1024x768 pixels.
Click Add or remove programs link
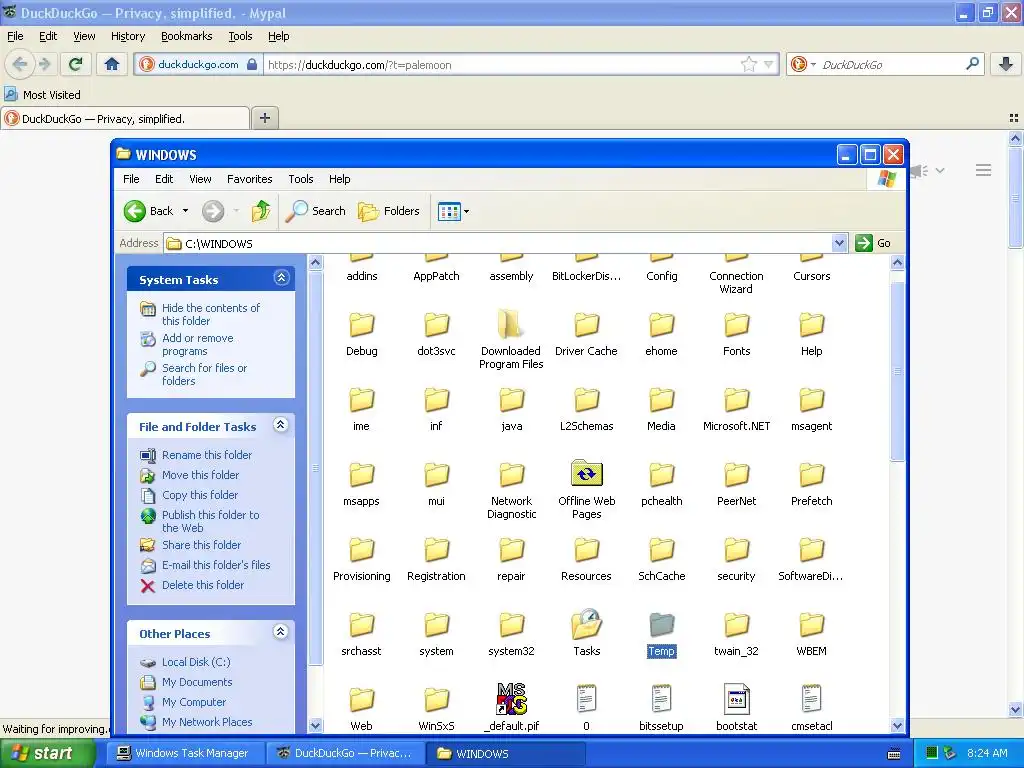198,344
